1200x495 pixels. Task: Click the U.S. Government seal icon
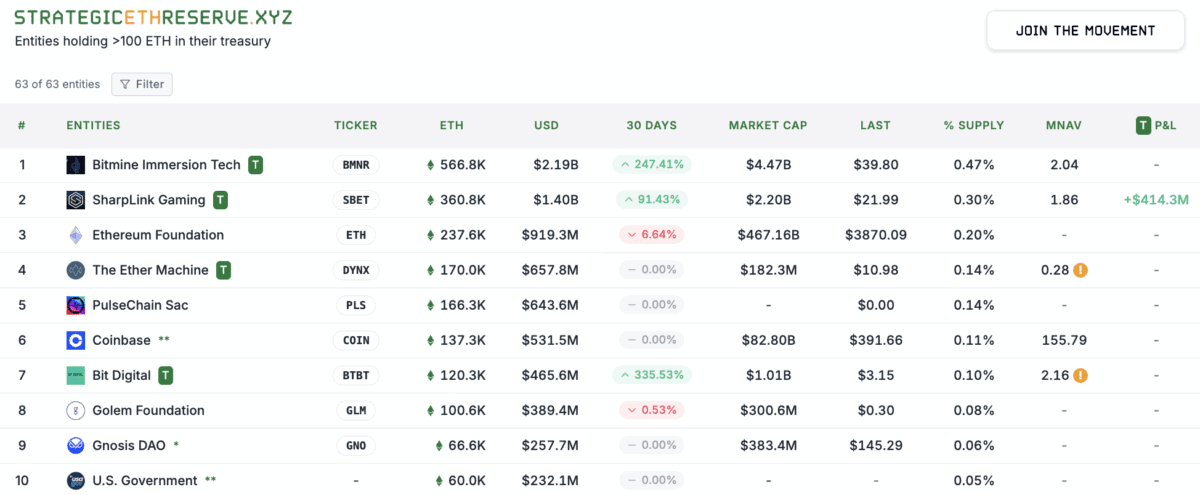(75, 480)
